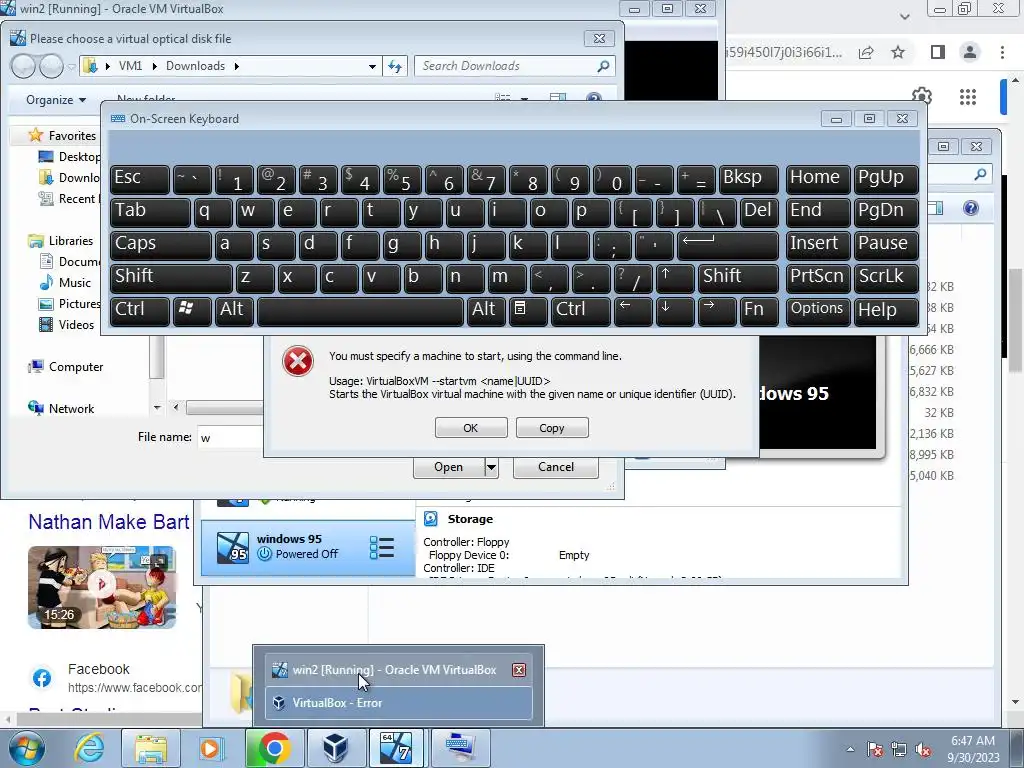Click the Search Downloads box

[x=515, y=66]
